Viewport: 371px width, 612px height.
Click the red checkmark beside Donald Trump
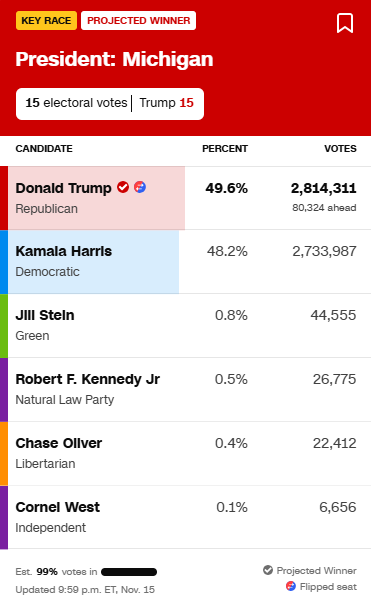coord(123,187)
